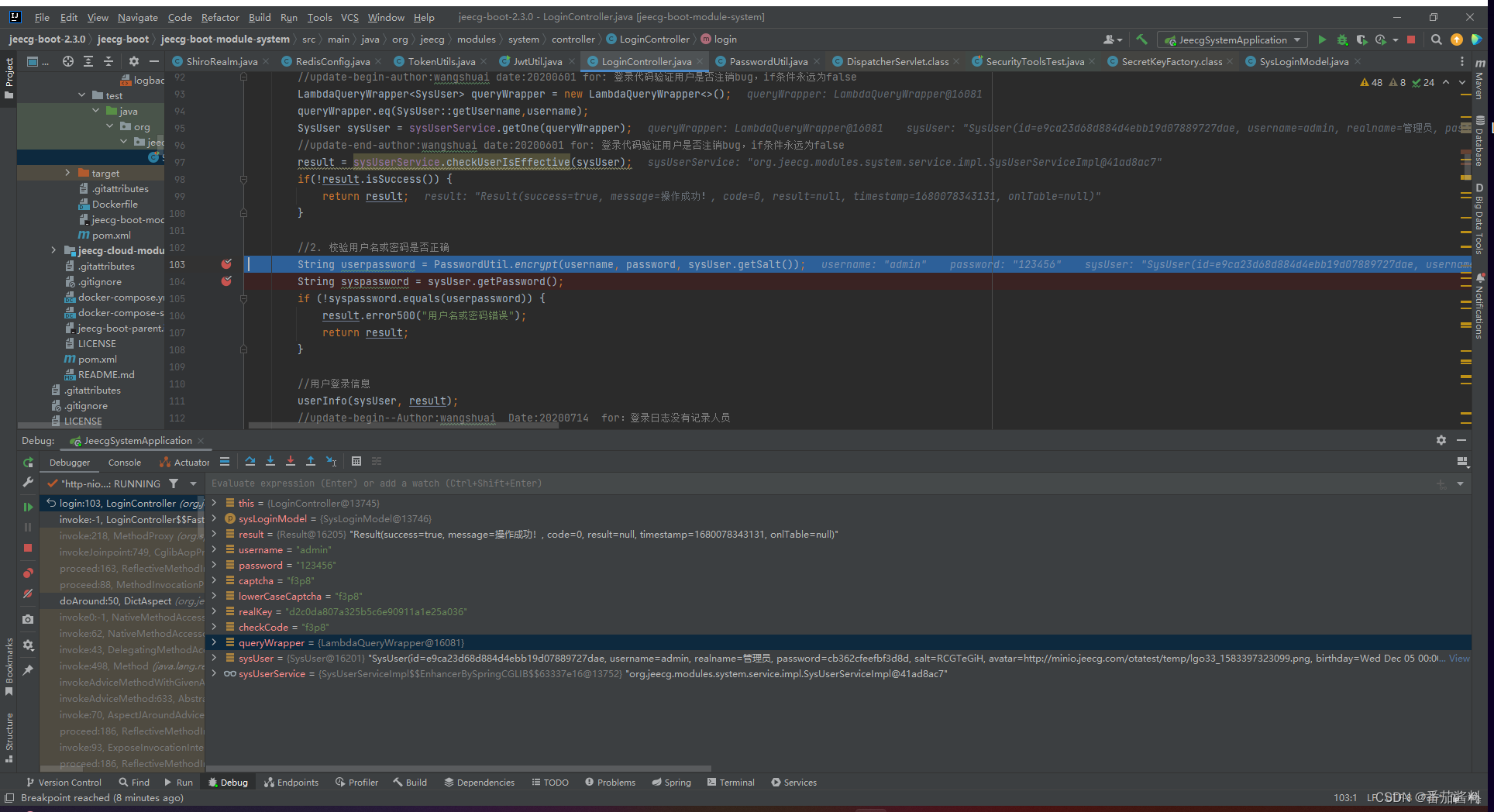Stop debugging with red square in debug sidebar
The height and width of the screenshot is (812, 1494).
[28, 548]
